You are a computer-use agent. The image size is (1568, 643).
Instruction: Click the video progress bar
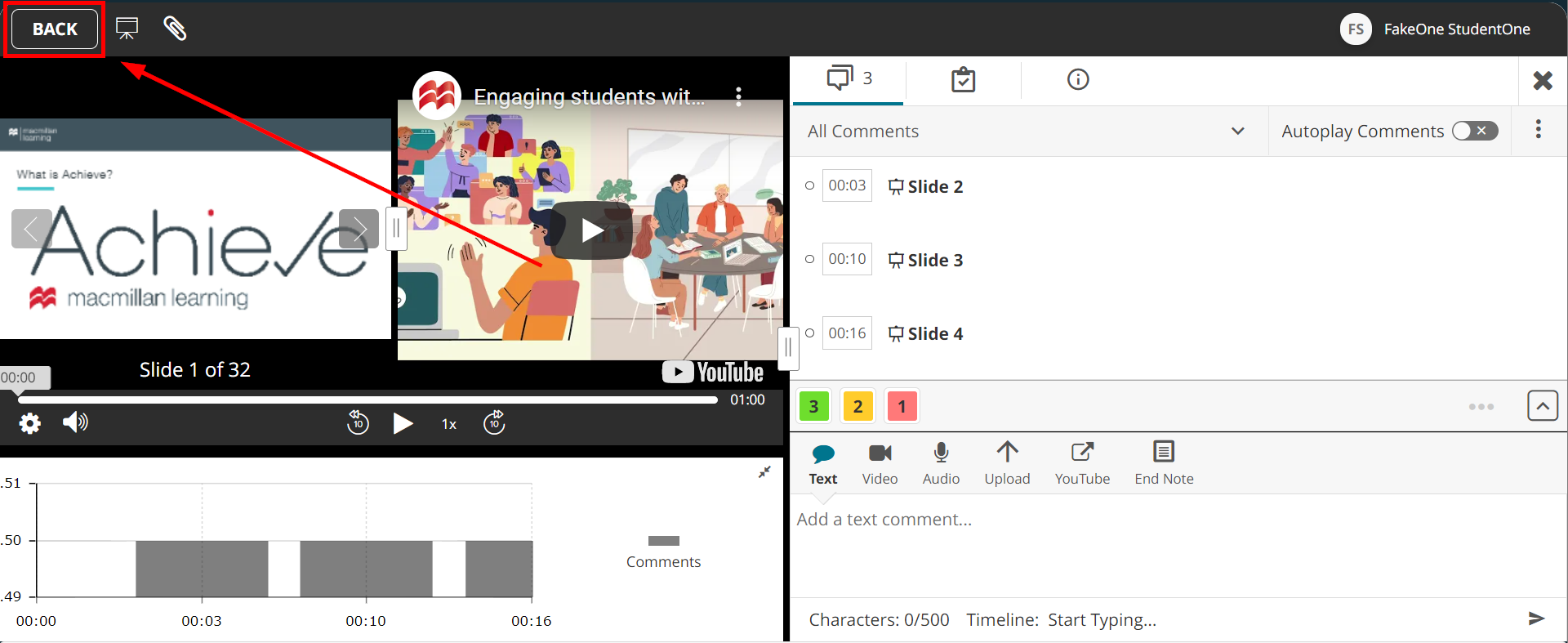[367, 400]
